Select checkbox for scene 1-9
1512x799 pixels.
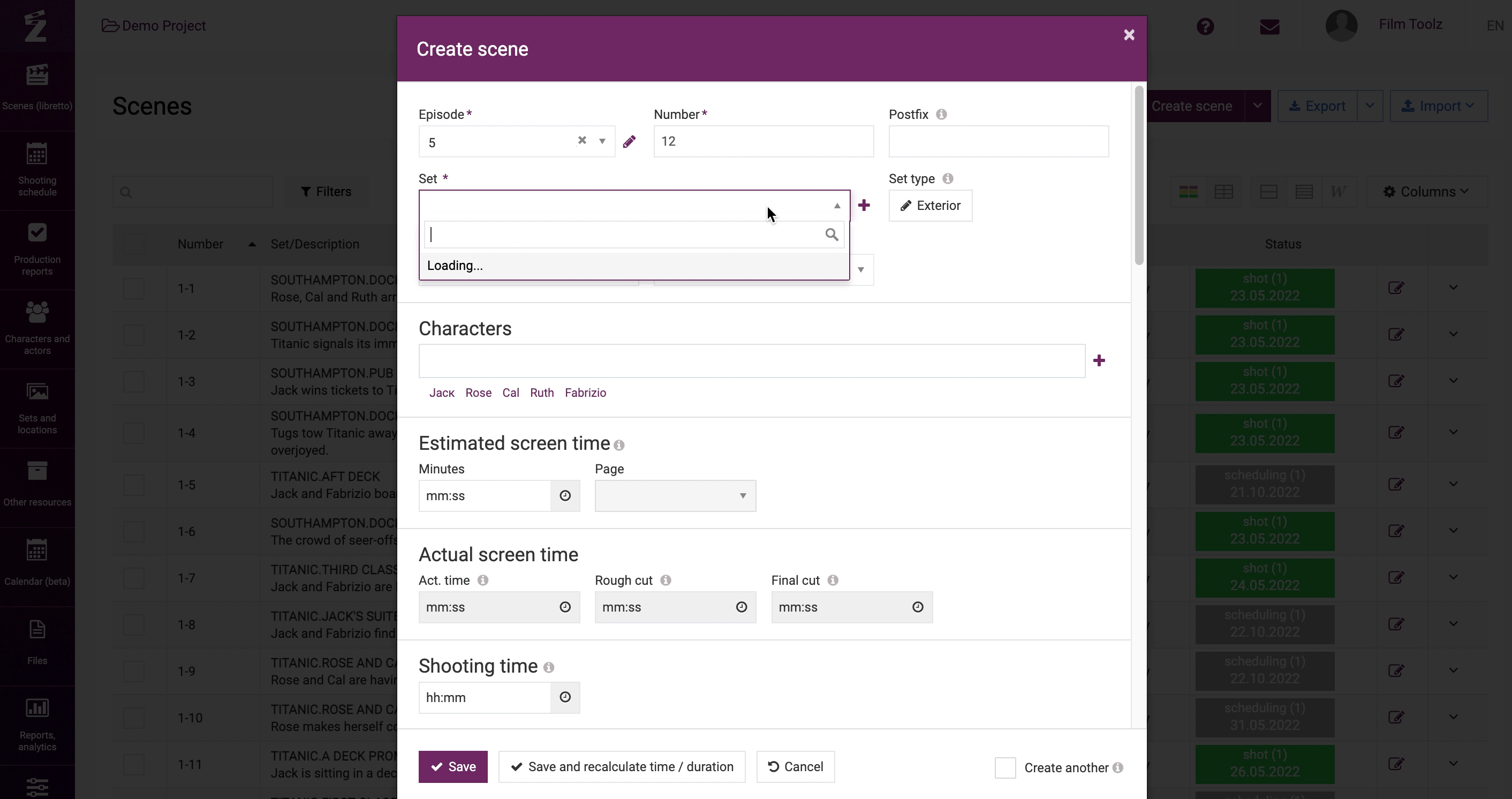(x=134, y=671)
